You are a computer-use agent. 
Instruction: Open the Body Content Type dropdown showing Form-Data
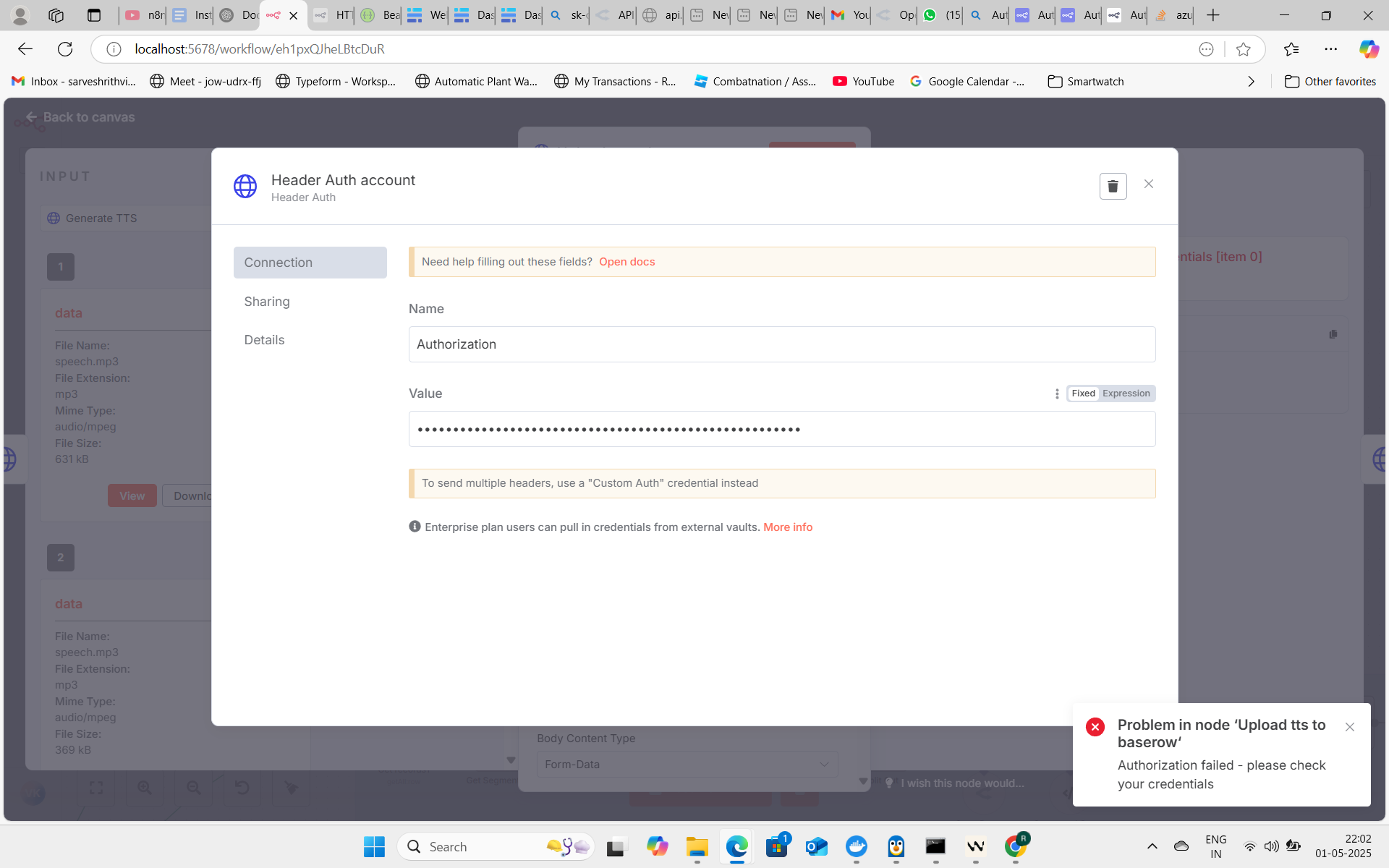pos(686,764)
